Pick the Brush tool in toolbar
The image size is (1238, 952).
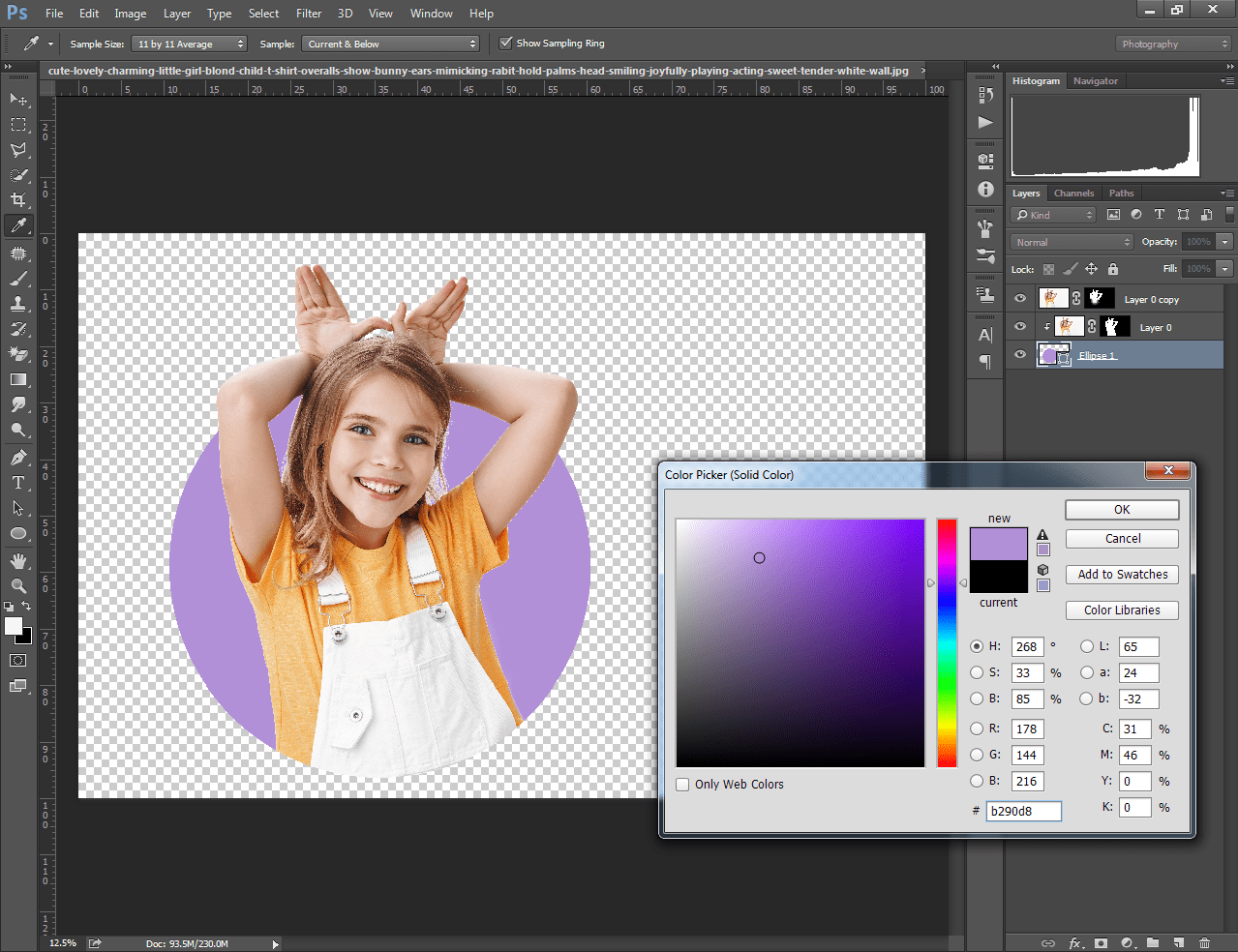[x=18, y=279]
